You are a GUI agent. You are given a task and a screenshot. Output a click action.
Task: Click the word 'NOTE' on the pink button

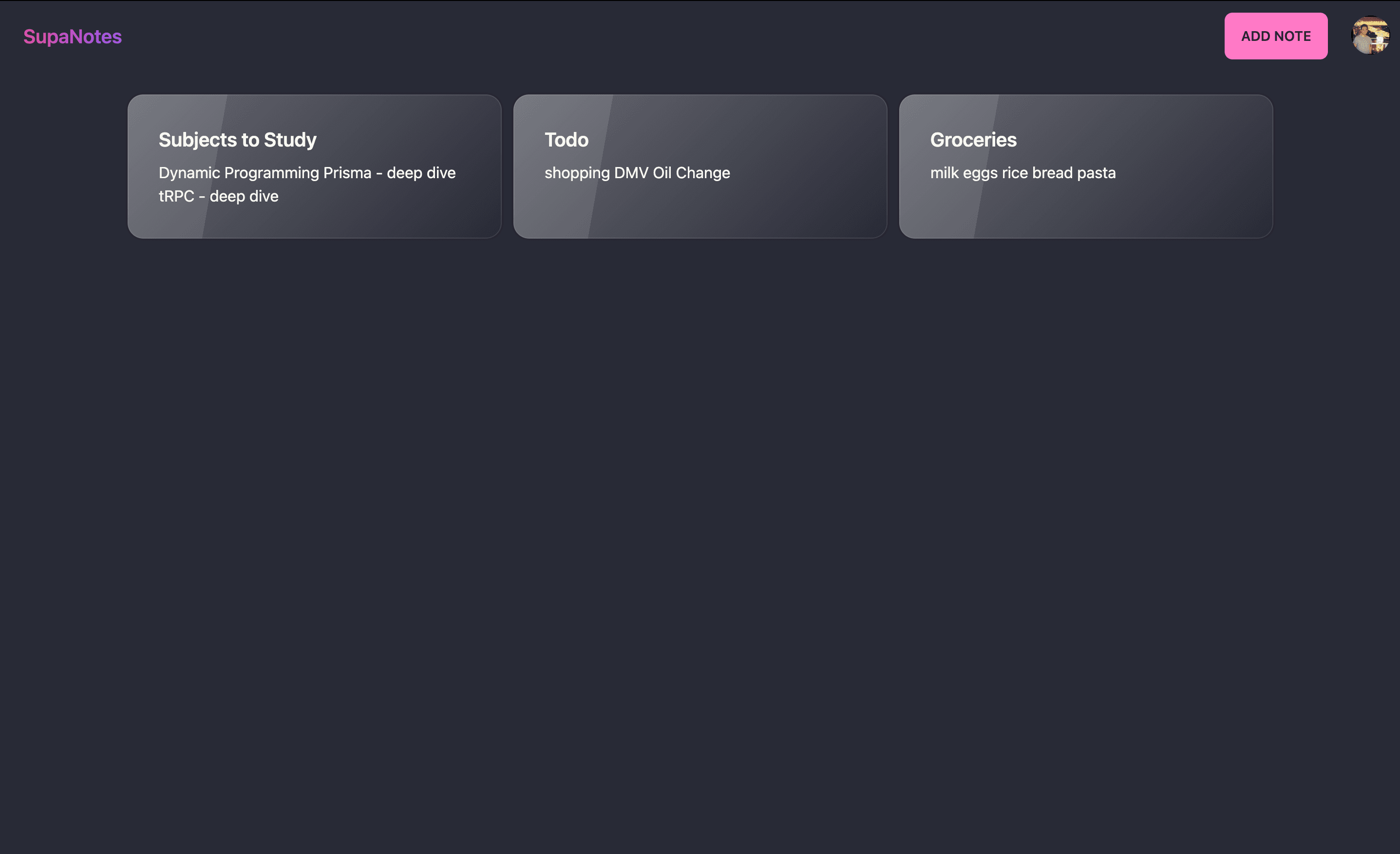coord(1293,36)
